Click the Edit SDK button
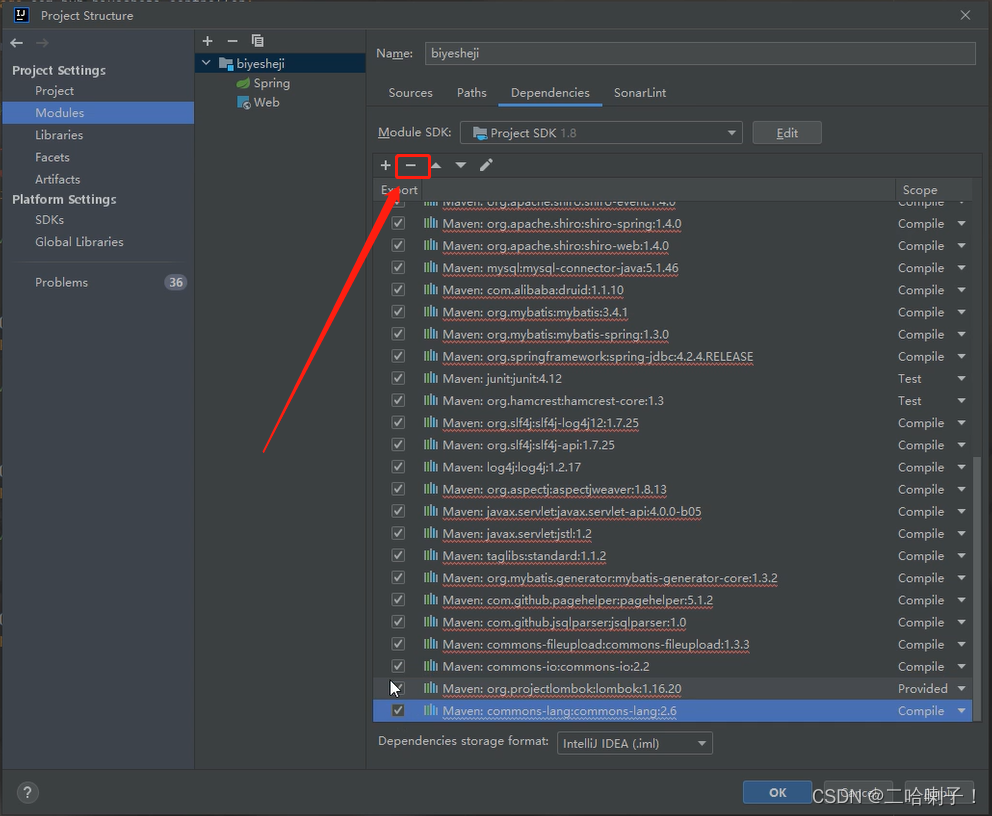The width and height of the screenshot is (992, 816). [x=787, y=133]
